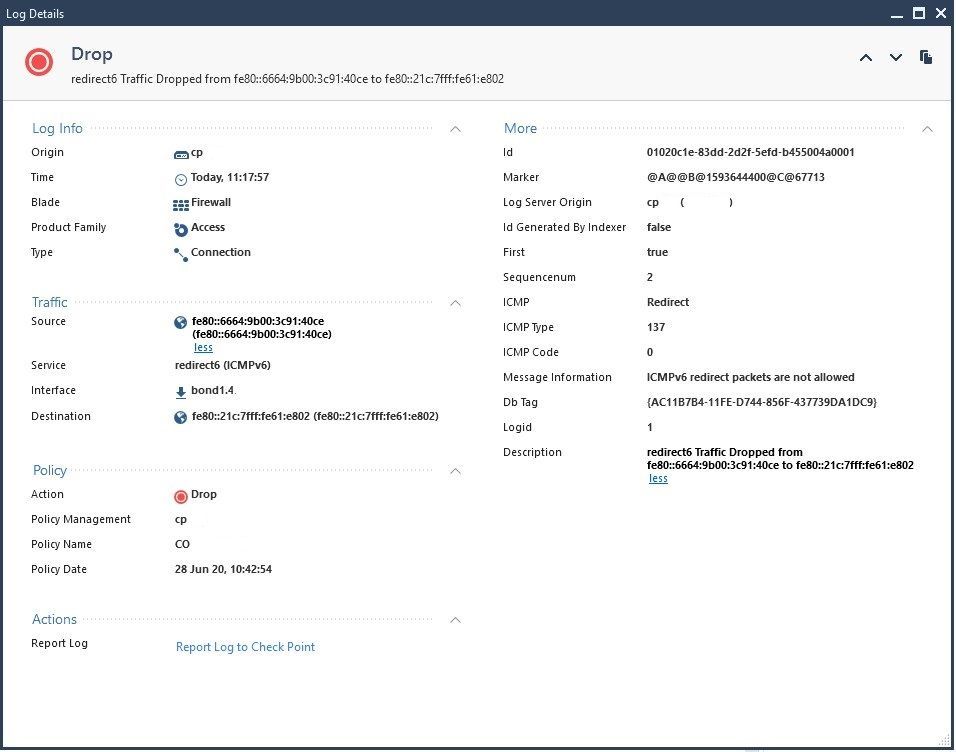Go to previous log with up arrow
The width and height of the screenshot is (956, 752).
tap(866, 58)
